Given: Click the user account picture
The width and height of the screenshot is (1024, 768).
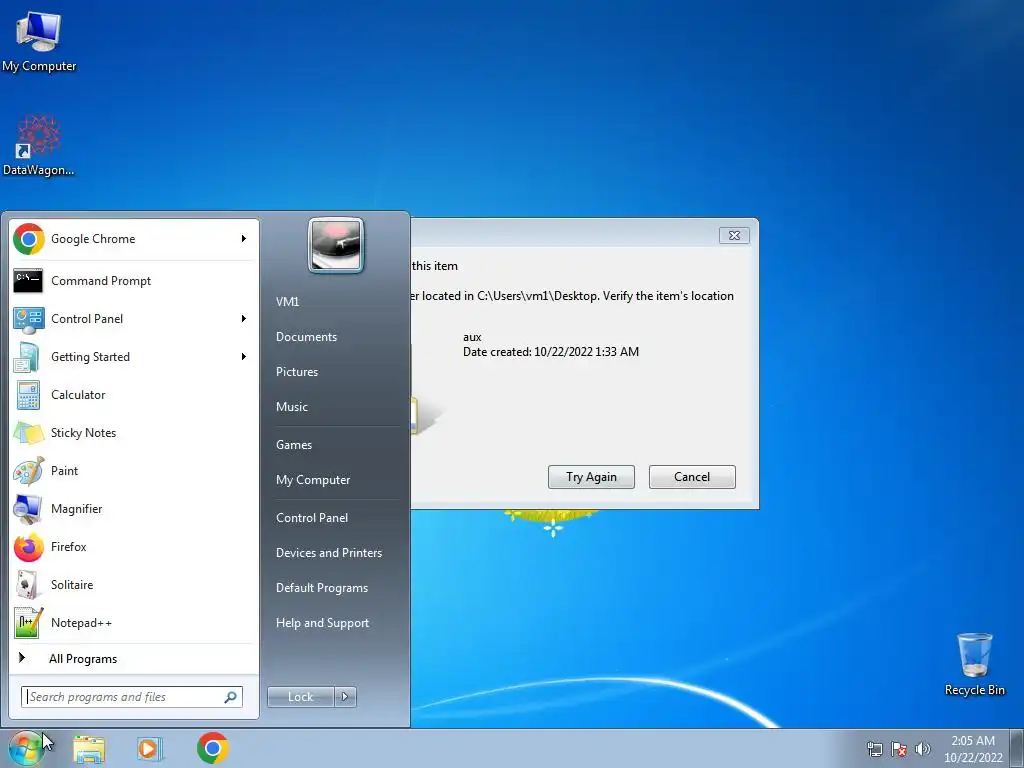Looking at the screenshot, I should tap(336, 245).
